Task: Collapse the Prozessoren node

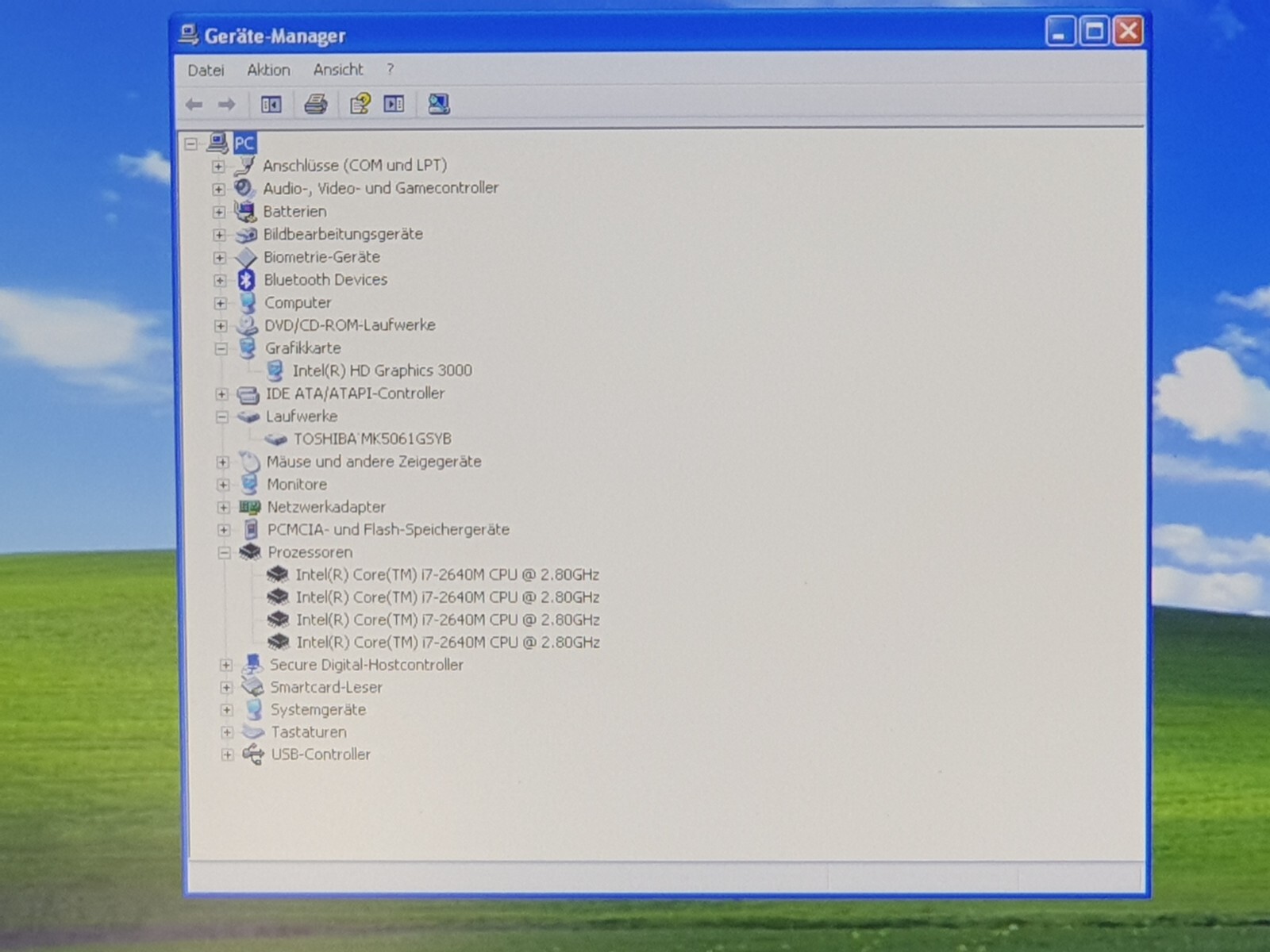Action: pos(224,552)
